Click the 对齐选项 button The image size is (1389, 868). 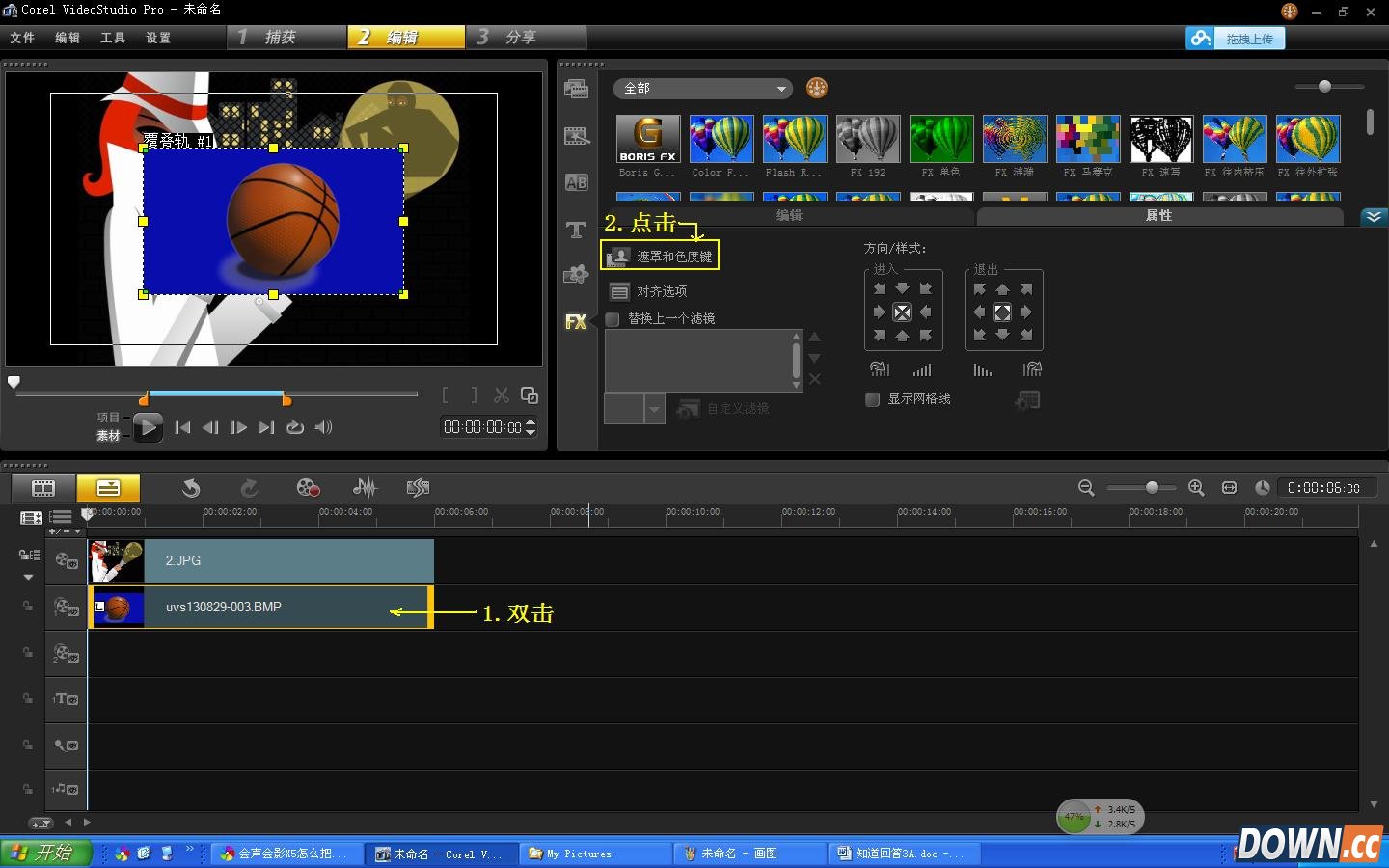[x=649, y=291]
